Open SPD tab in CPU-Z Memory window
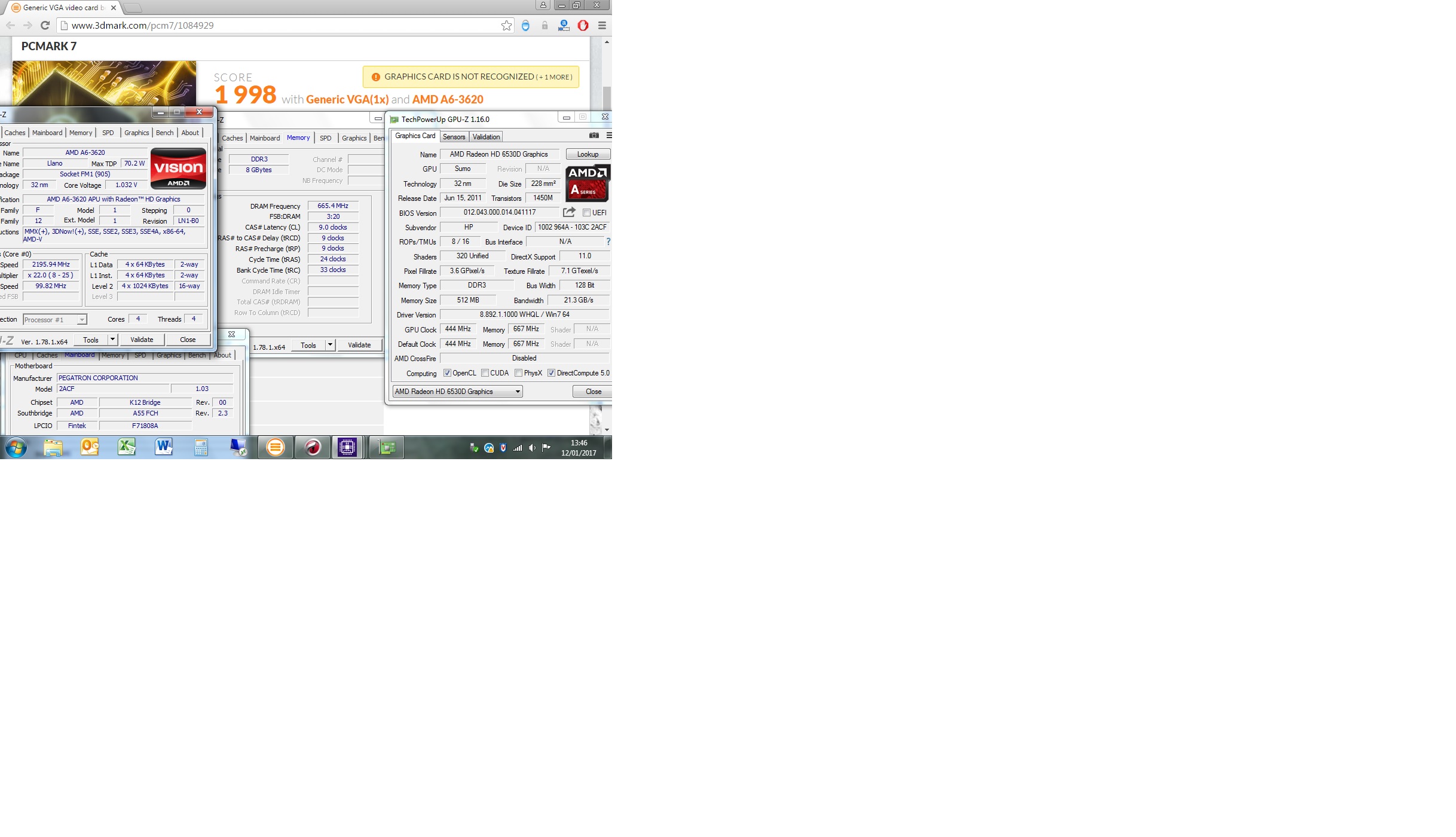This screenshot has height=837, width=1456. point(325,138)
